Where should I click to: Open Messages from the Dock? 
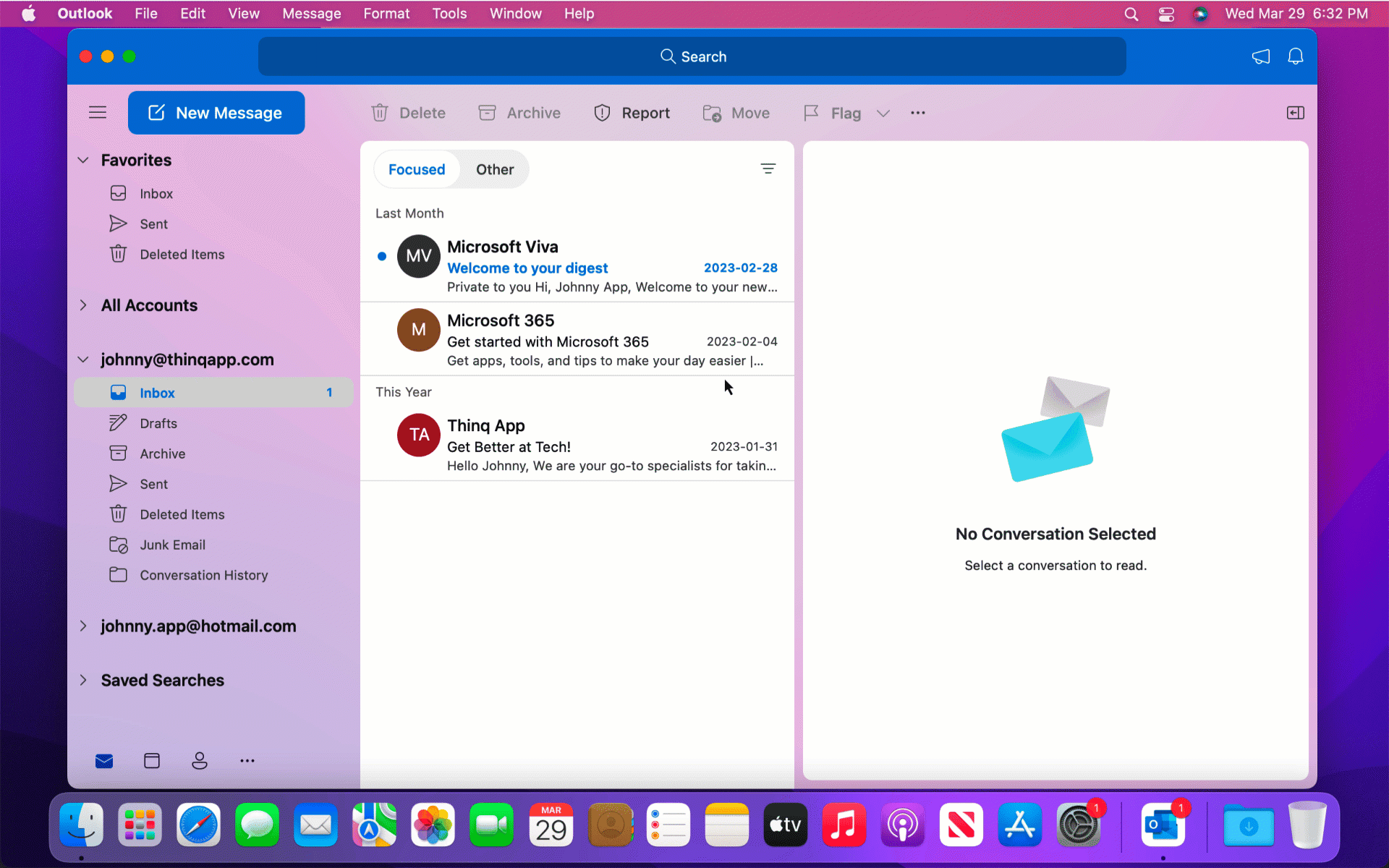(x=257, y=825)
